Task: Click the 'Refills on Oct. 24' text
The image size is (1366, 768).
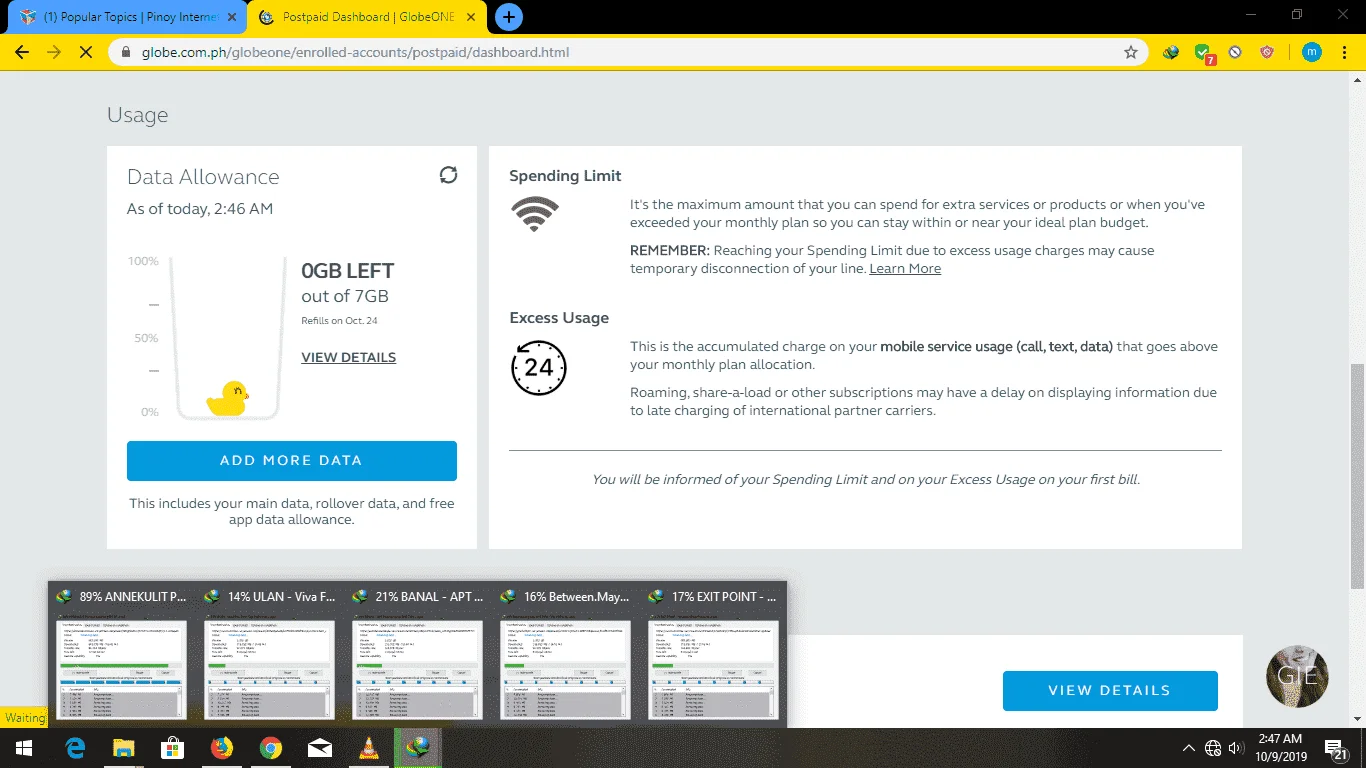Action: pyautogui.click(x=339, y=321)
